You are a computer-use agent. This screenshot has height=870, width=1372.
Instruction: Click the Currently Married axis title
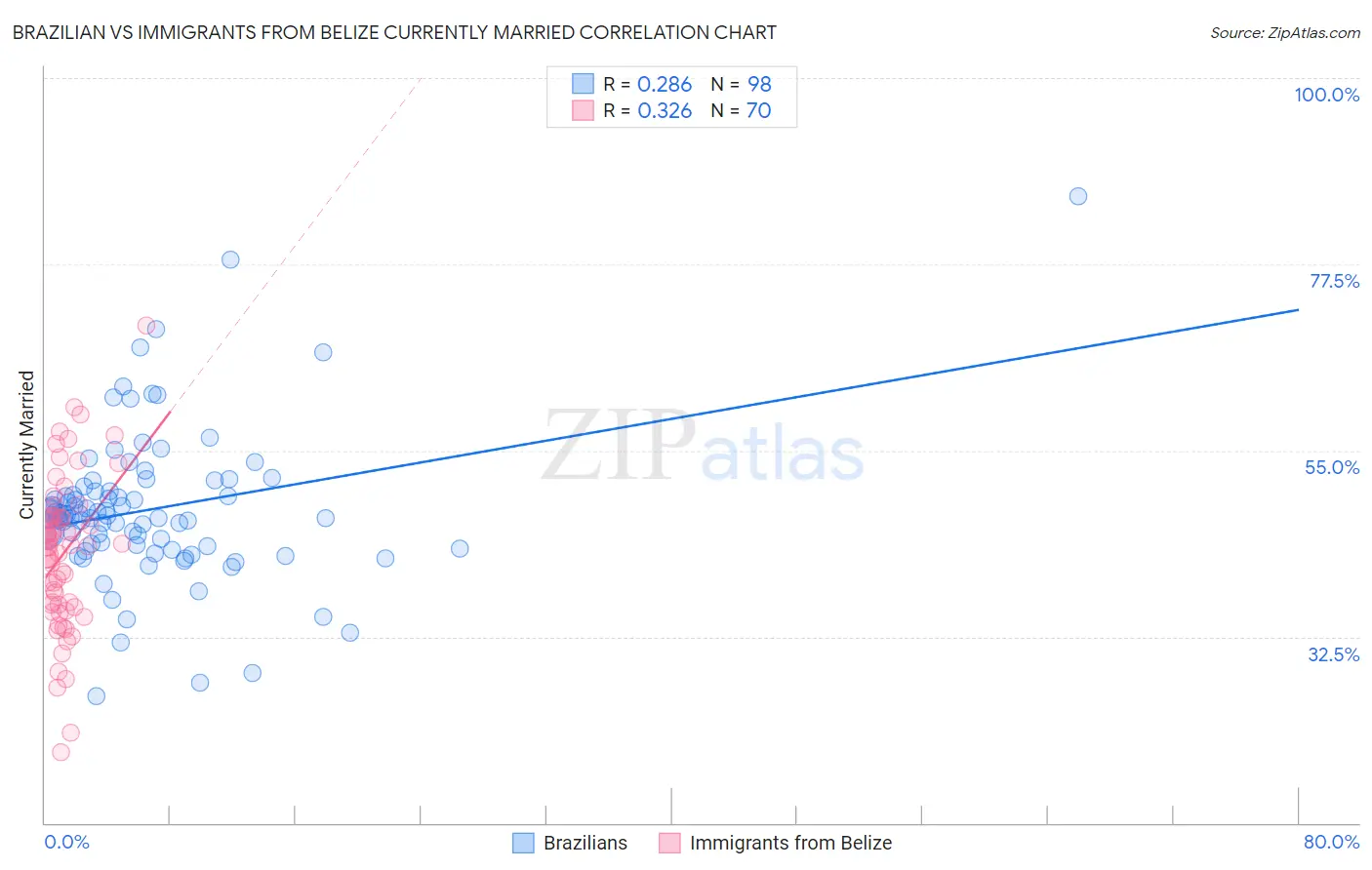pyautogui.click(x=26, y=445)
